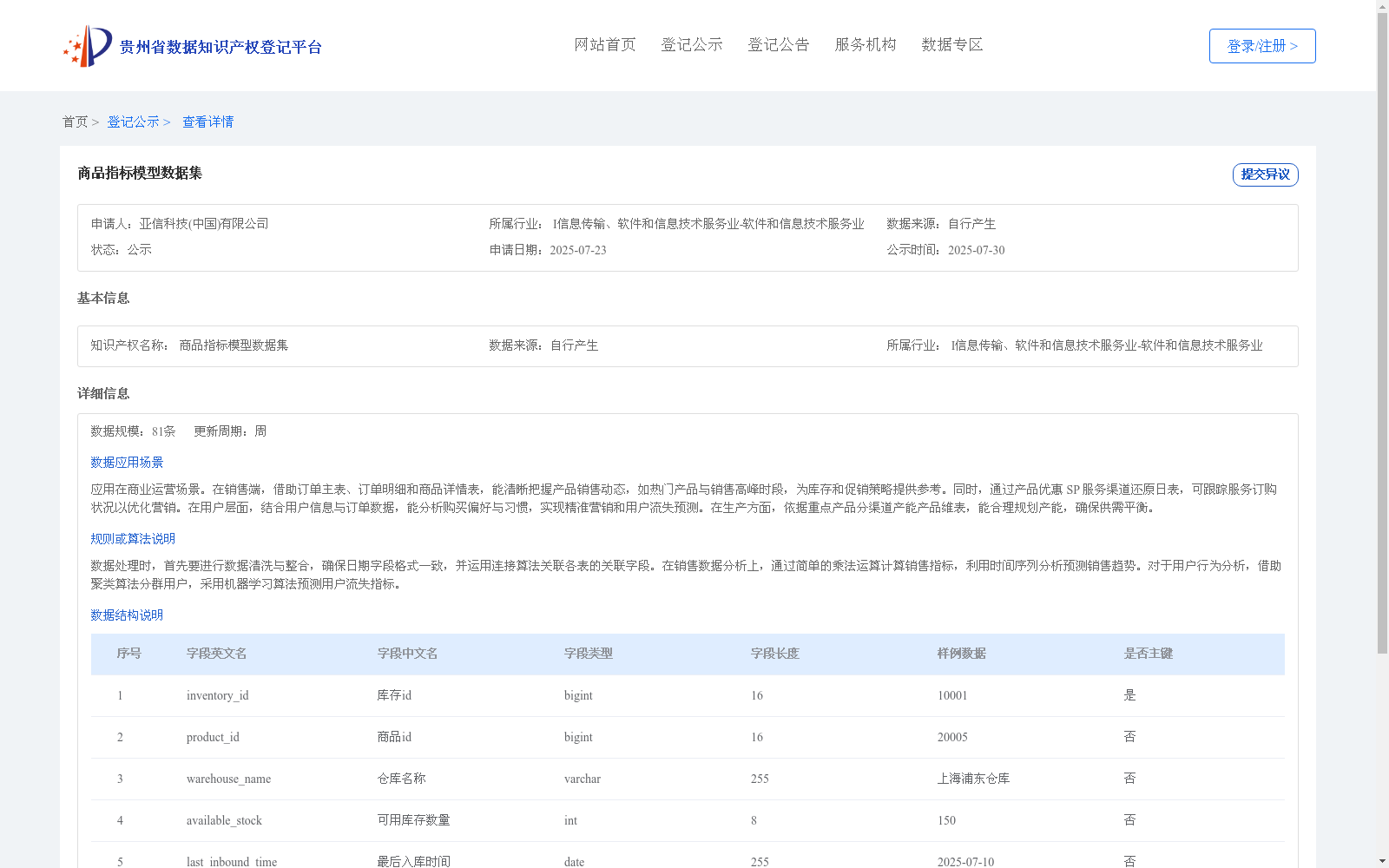Click sample data 10001
Viewport: 1389px width, 868px height.
click(952, 695)
